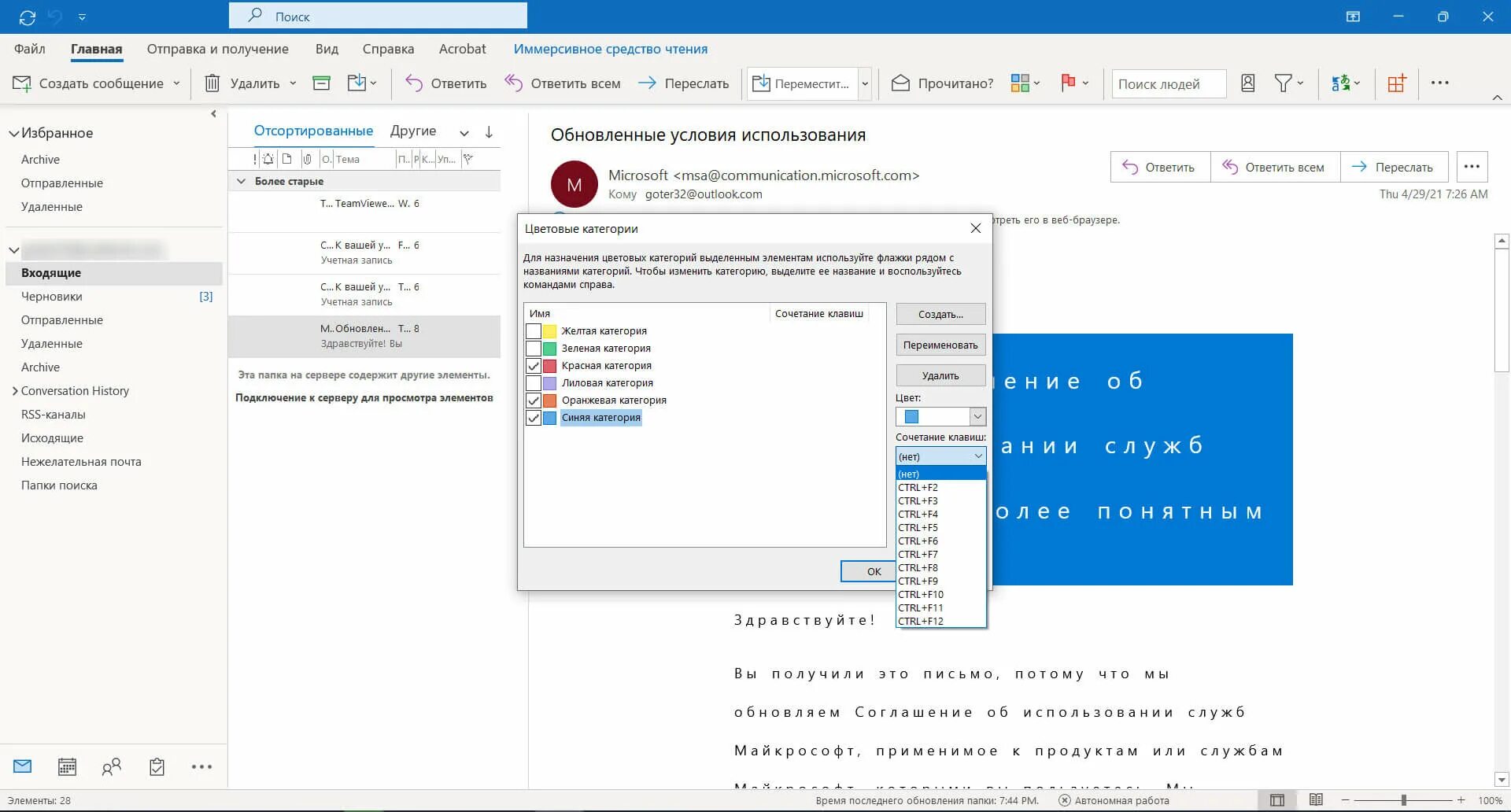
Task: Uncheck the Красная категория checkbox
Action: point(533,366)
